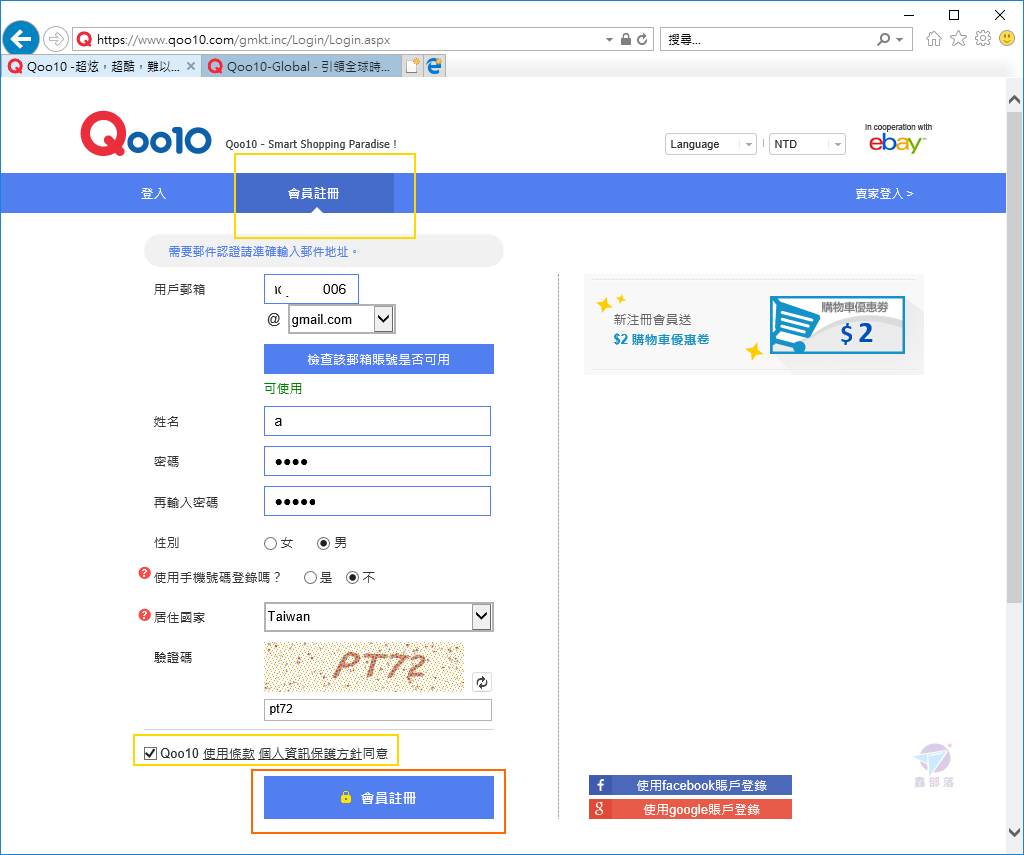
Task: Sign up using Google account button
Action: (x=690, y=809)
